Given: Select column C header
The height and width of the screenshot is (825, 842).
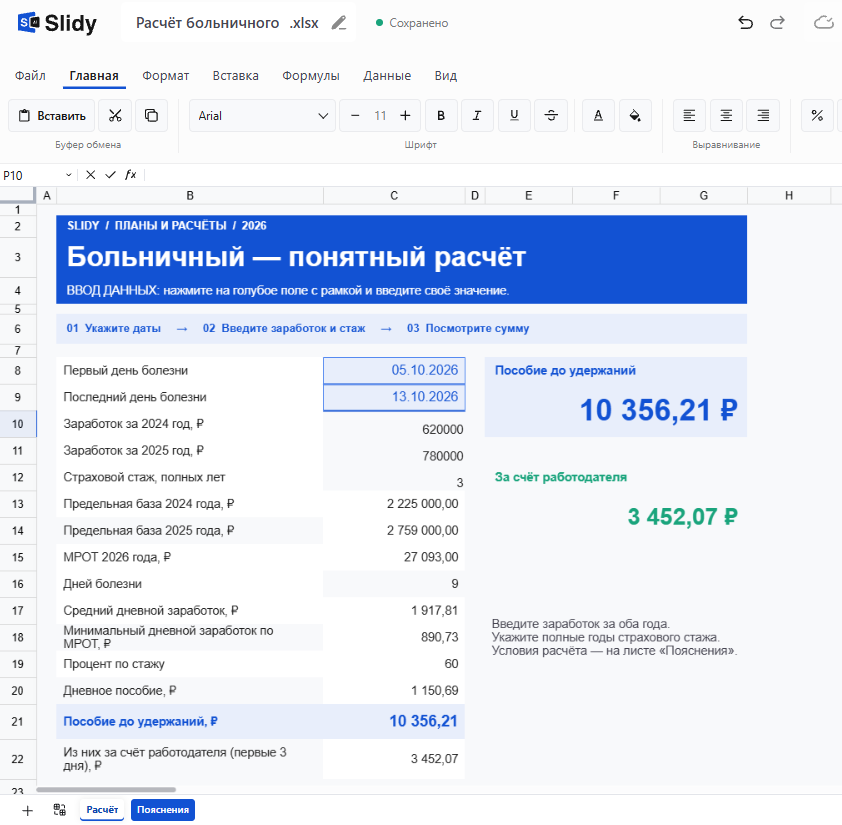Looking at the screenshot, I should 394,196.
